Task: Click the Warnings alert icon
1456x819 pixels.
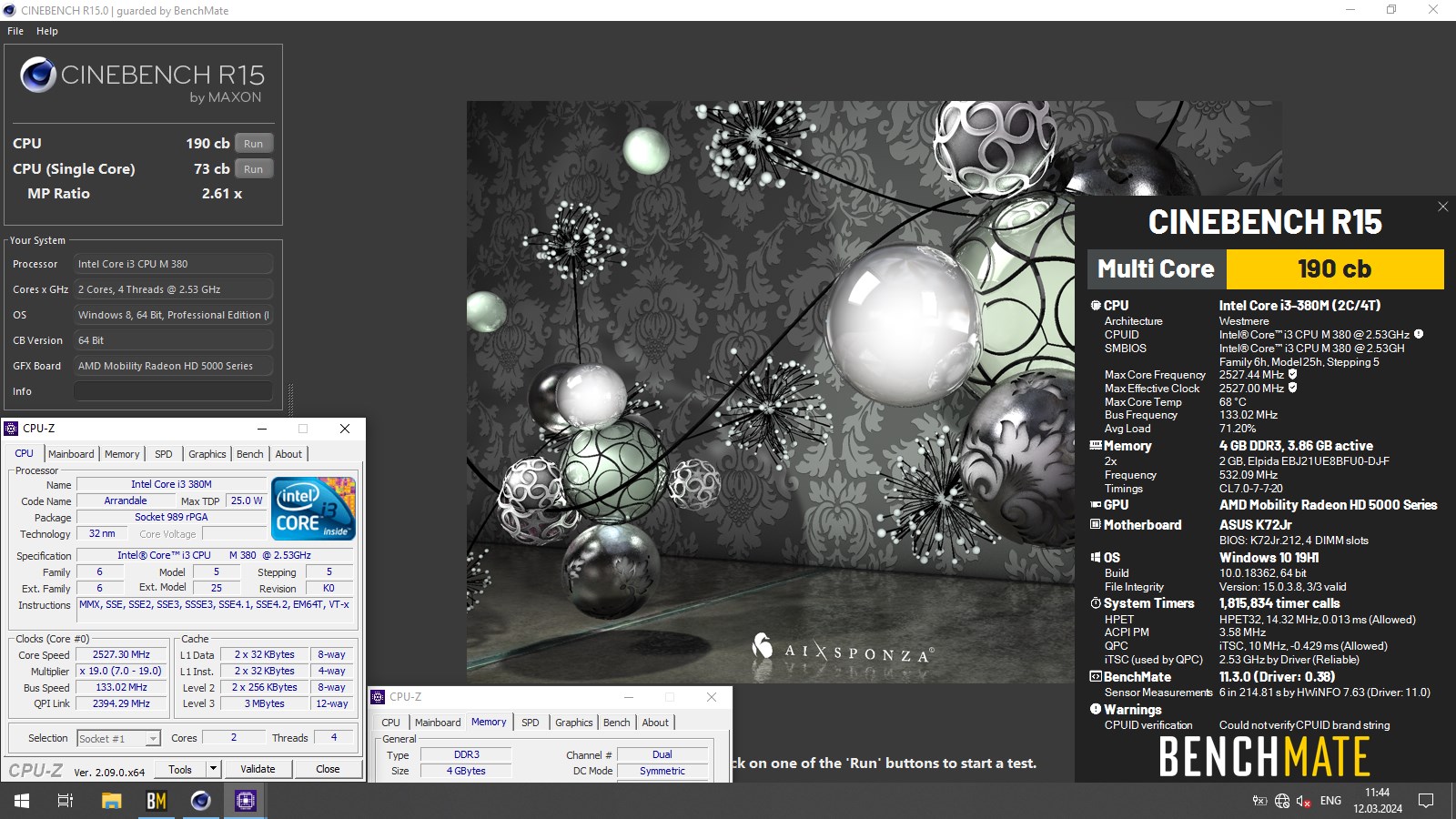Action: click(1096, 709)
